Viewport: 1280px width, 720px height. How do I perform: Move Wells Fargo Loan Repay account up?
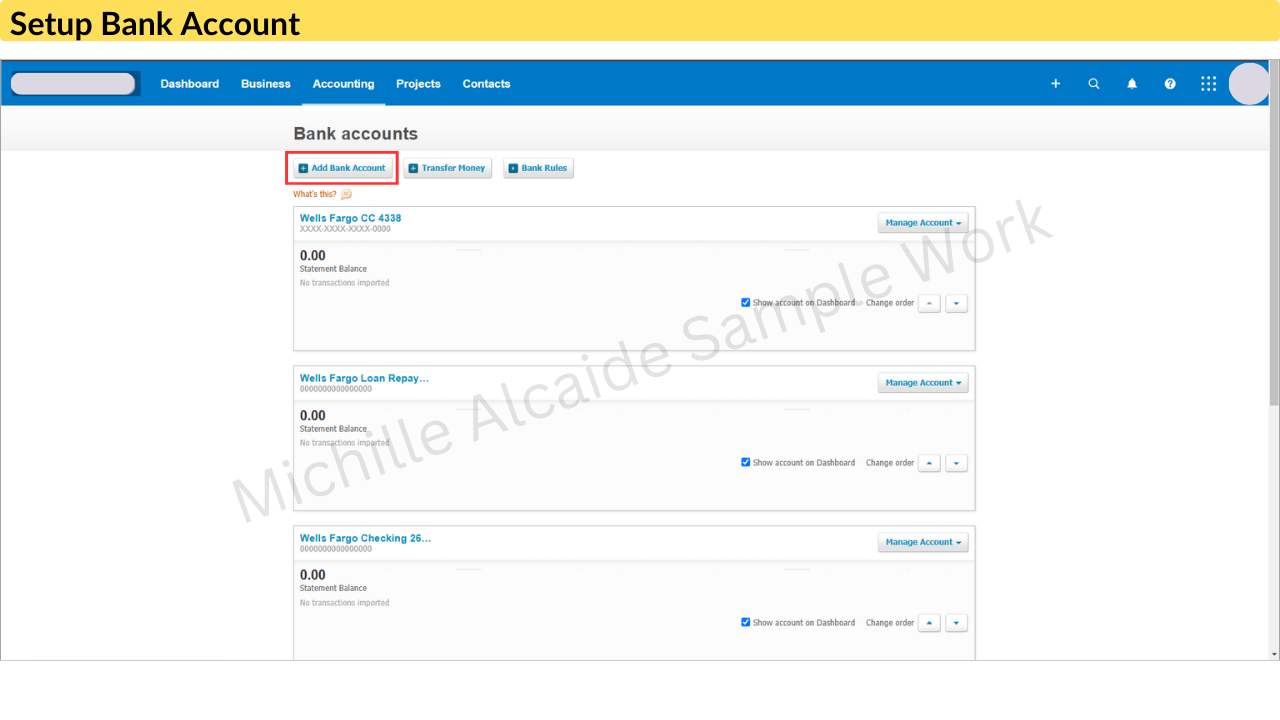pos(929,463)
